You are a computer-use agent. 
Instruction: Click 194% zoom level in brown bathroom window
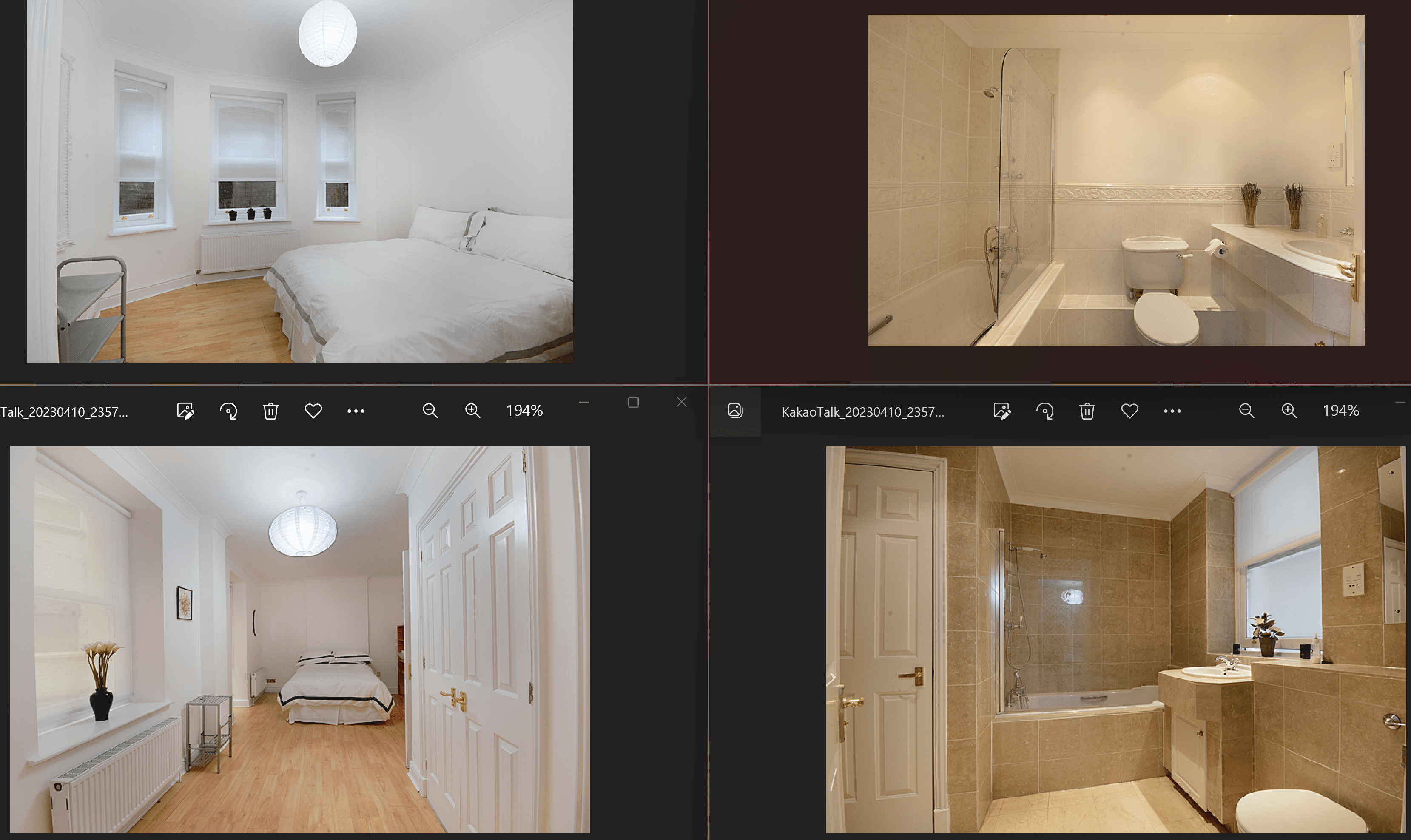1341,411
